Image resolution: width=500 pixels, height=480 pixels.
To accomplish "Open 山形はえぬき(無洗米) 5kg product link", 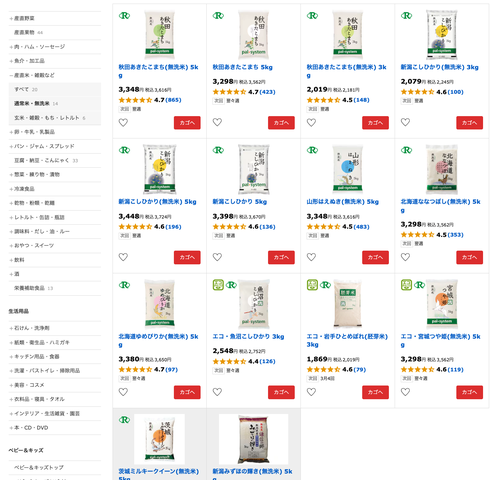I will (343, 202).
